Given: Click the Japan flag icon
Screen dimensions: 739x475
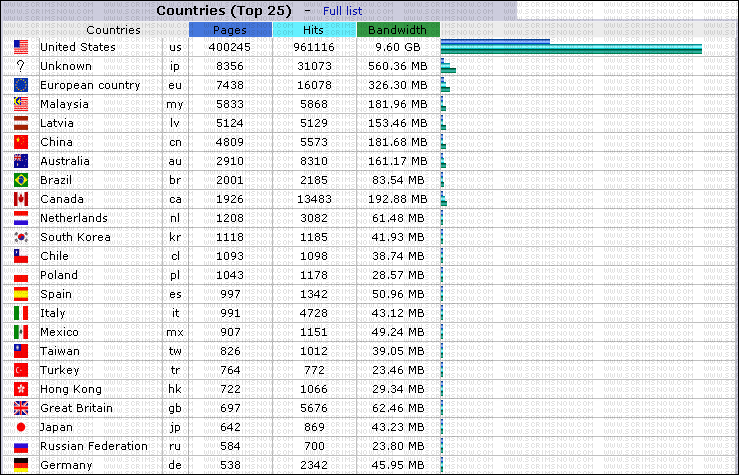Looking at the screenshot, I should 21,427.
